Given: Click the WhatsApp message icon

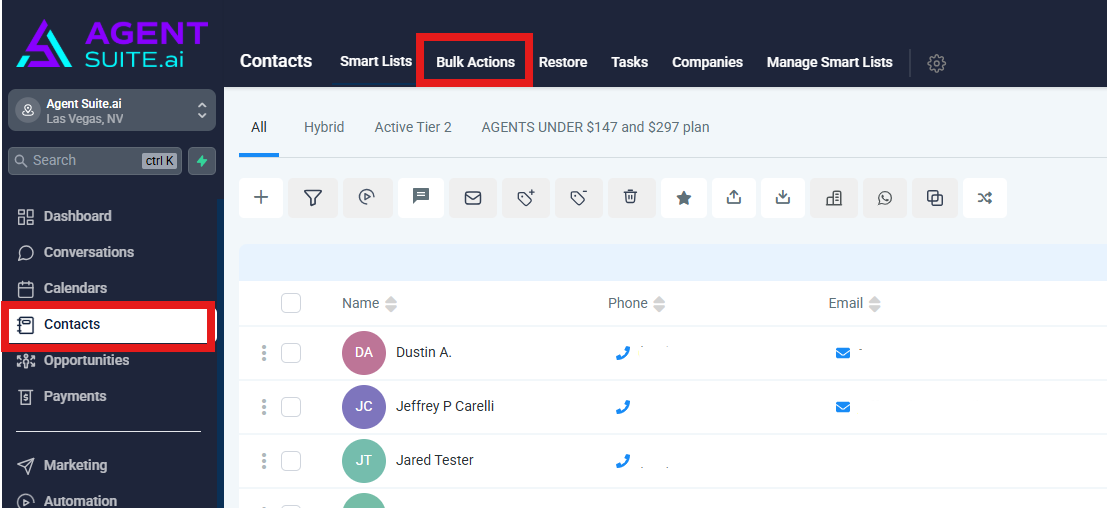Looking at the screenshot, I should [885, 198].
